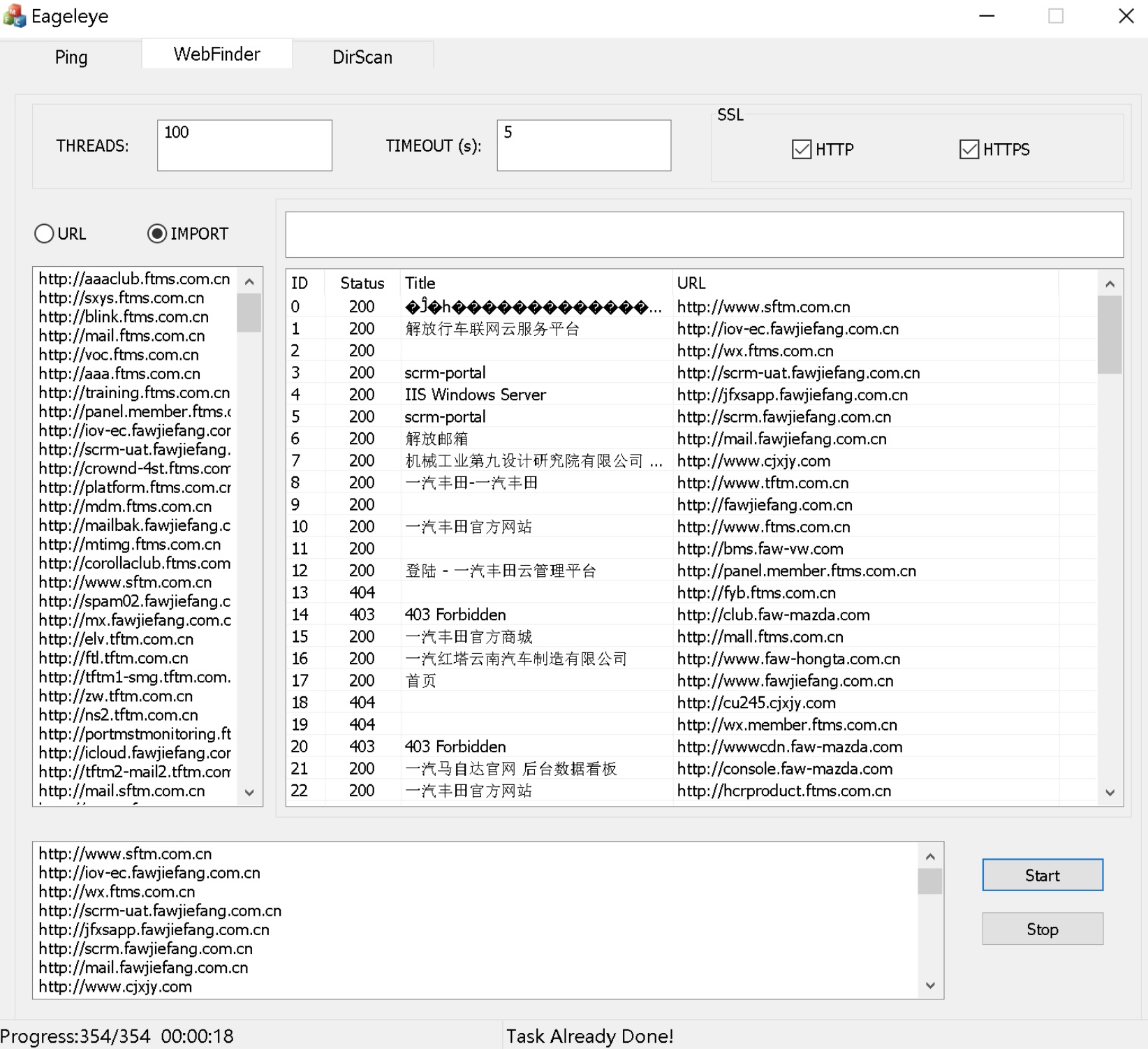
Task: Select the WebFinder tab
Action: pyautogui.click(x=216, y=54)
